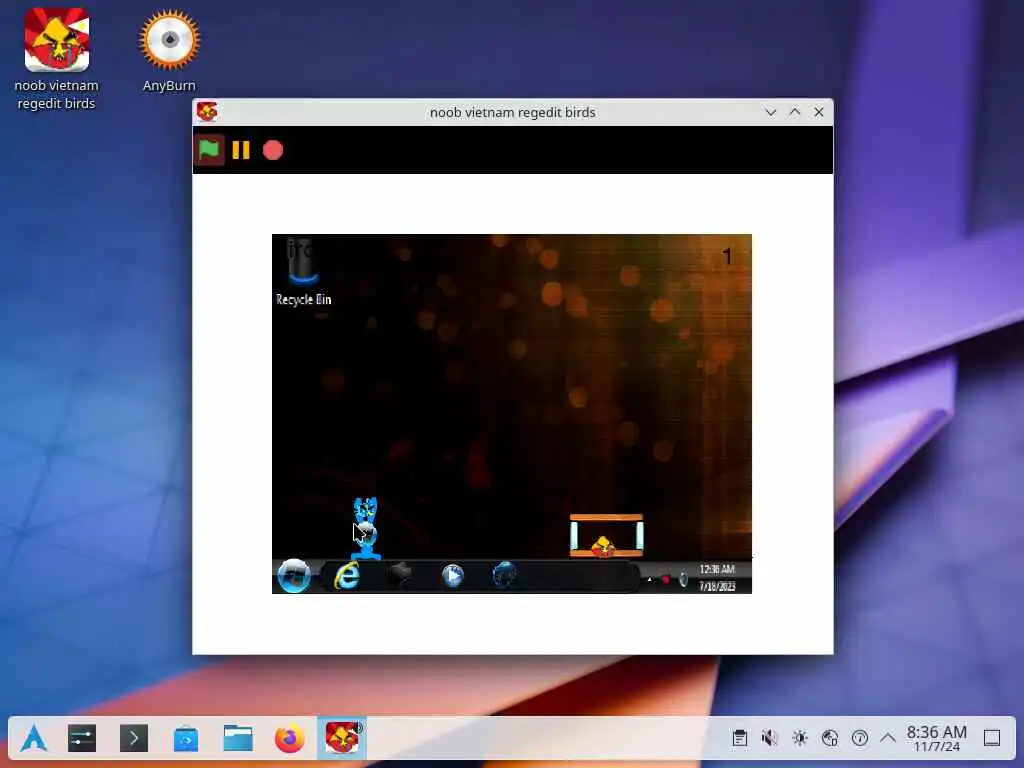Minimize the noob vietnam regedit birds window
Viewport: 1024px width, 768px height.
coord(771,112)
